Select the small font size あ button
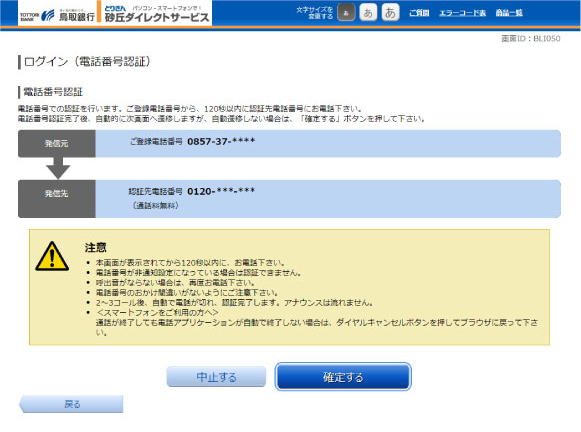 [346, 13]
